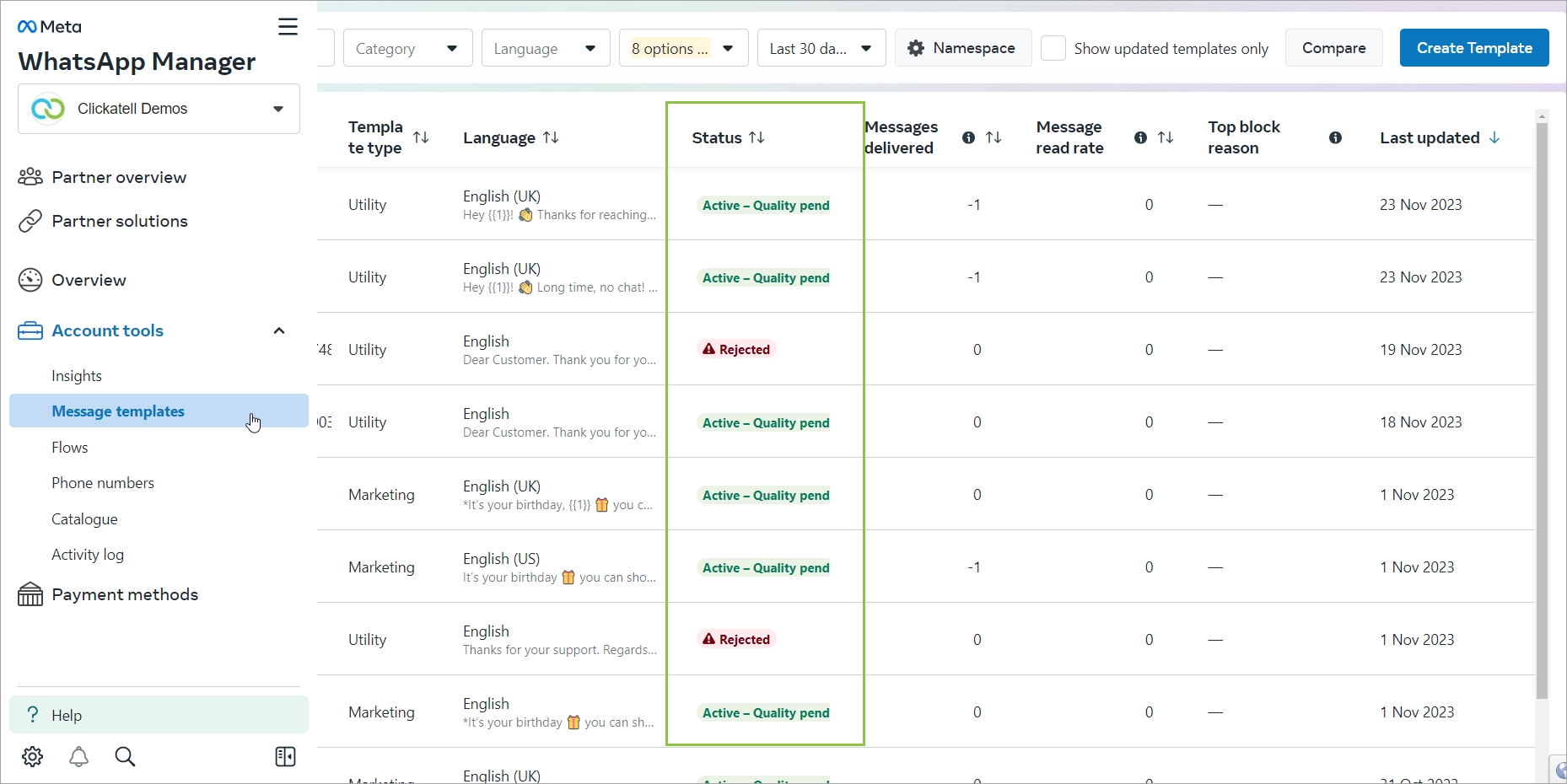Open Clickatell Demos account selector
Image resolution: width=1567 pixels, height=784 pixels.
pos(159,109)
